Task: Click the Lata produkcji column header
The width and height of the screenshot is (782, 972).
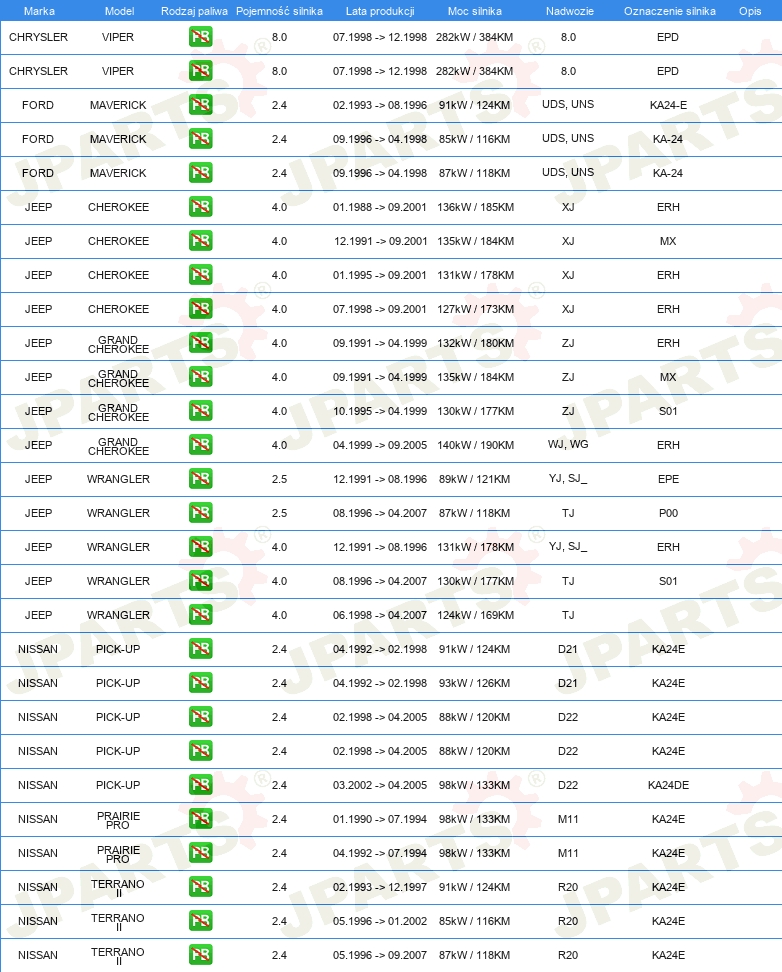Action: click(380, 11)
